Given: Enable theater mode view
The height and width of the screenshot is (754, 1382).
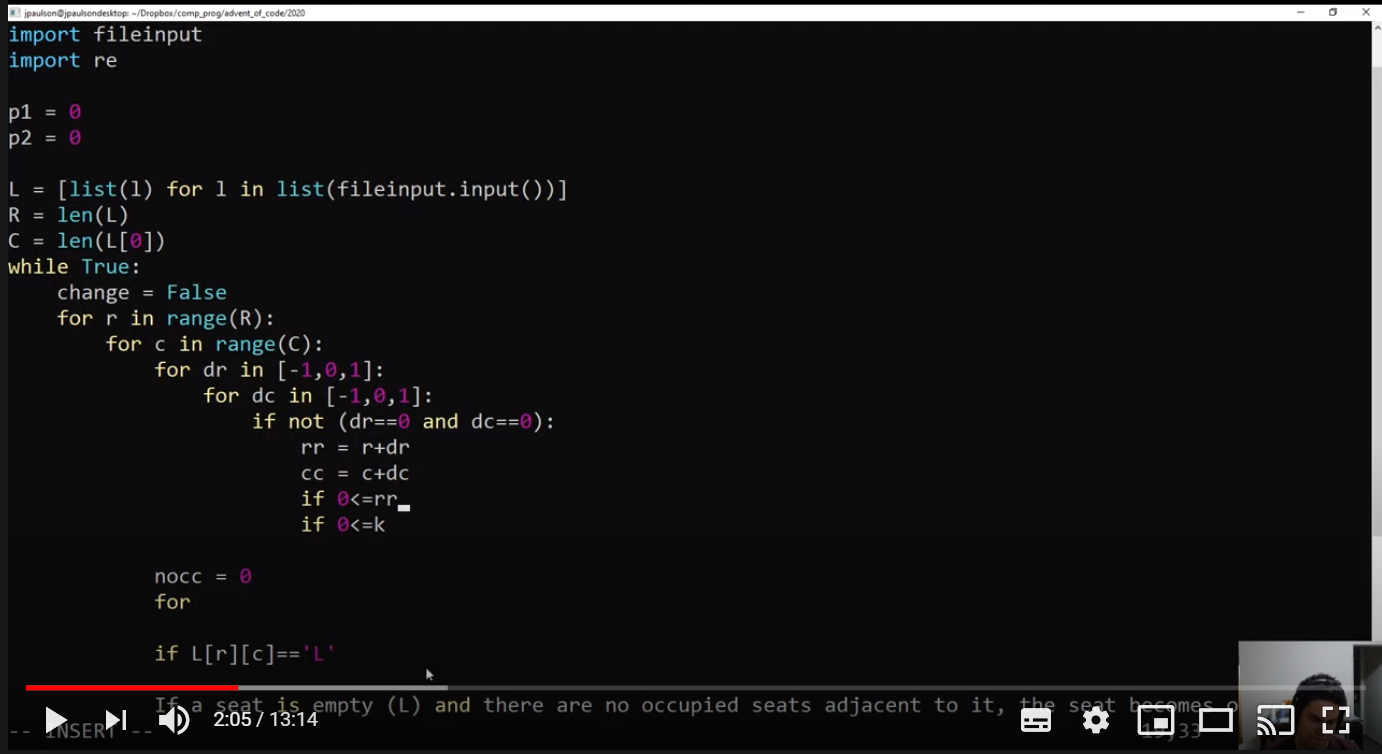Looking at the screenshot, I should [1216, 720].
